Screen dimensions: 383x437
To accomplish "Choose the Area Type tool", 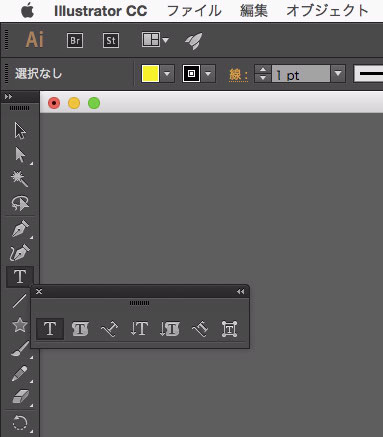I will click(x=80, y=329).
